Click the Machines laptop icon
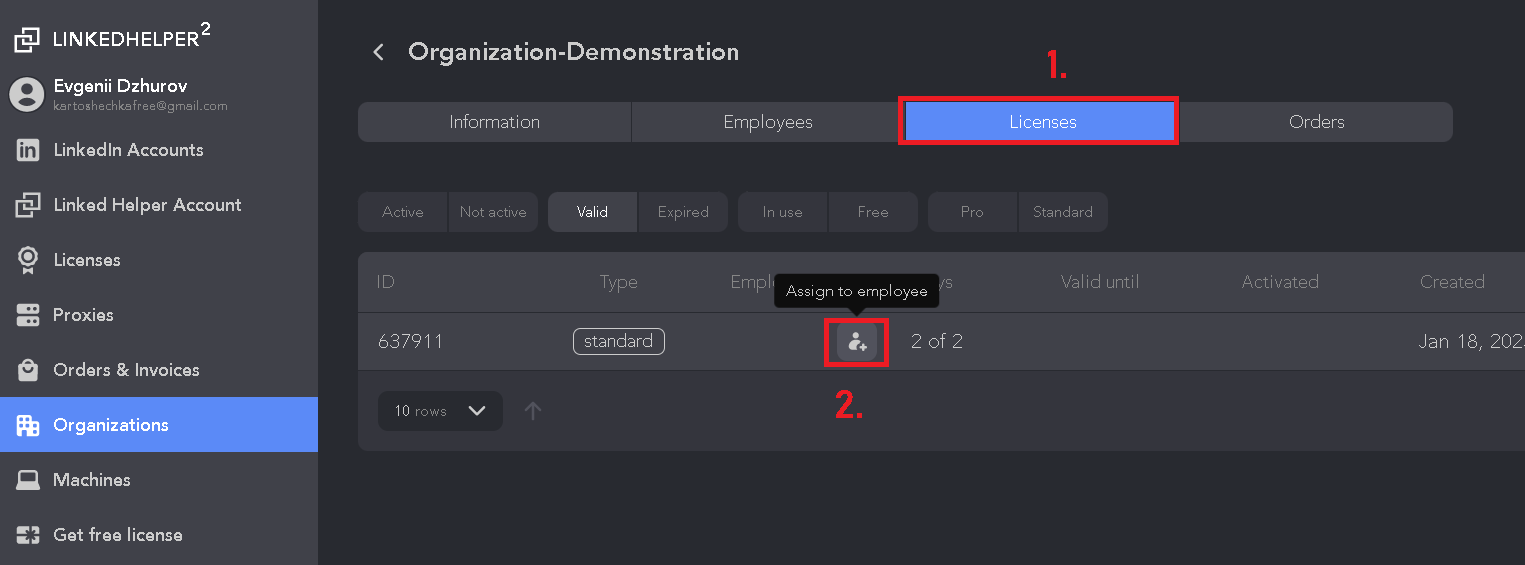Viewport: 1525px width, 565px height. pyautogui.click(x=28, y=480)
